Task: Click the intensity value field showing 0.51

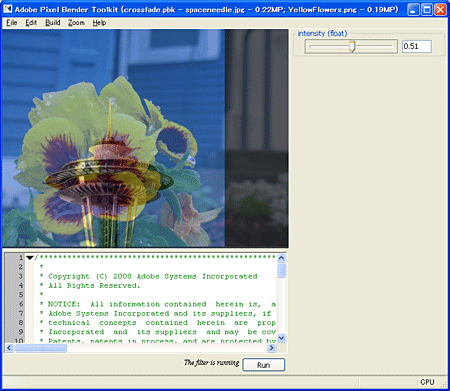Action: point(417,46)
